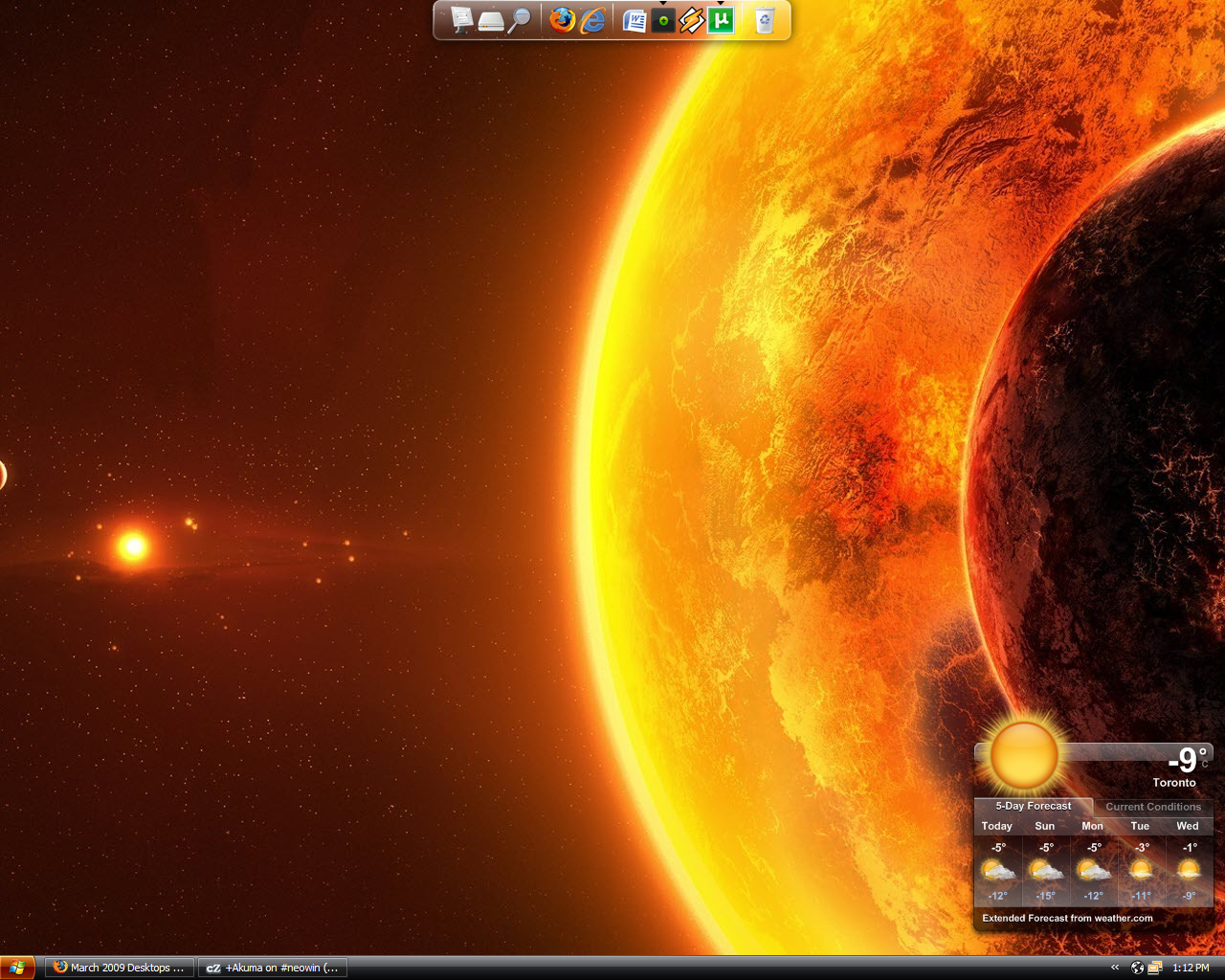The width and height of the screenshot is (1225, 980).
Task: Open the Windows Start menu
Action: pyautogui.click(x=17, y=968)
